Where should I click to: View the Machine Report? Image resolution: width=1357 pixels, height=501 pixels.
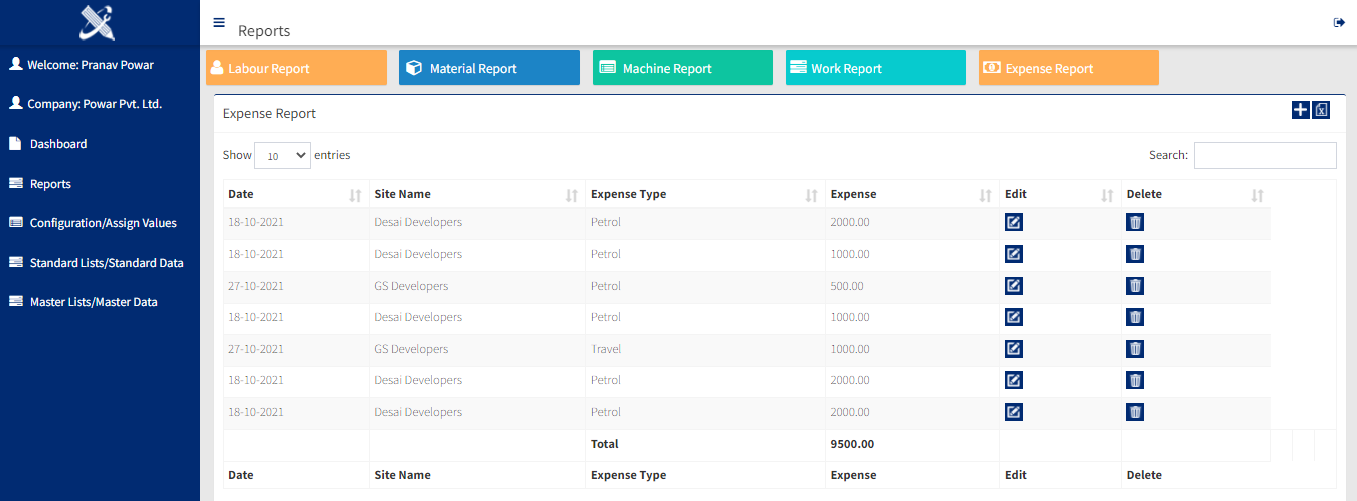click(x=682, y=68)
